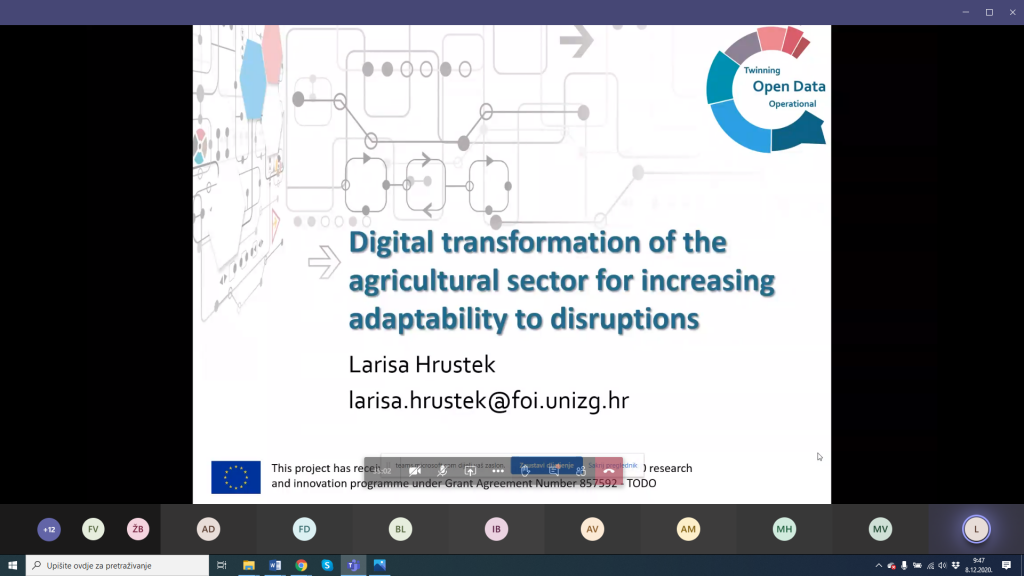Click participant MH avatar
This screenshot has height=576, width=1024.
click(x=784, y=529)
